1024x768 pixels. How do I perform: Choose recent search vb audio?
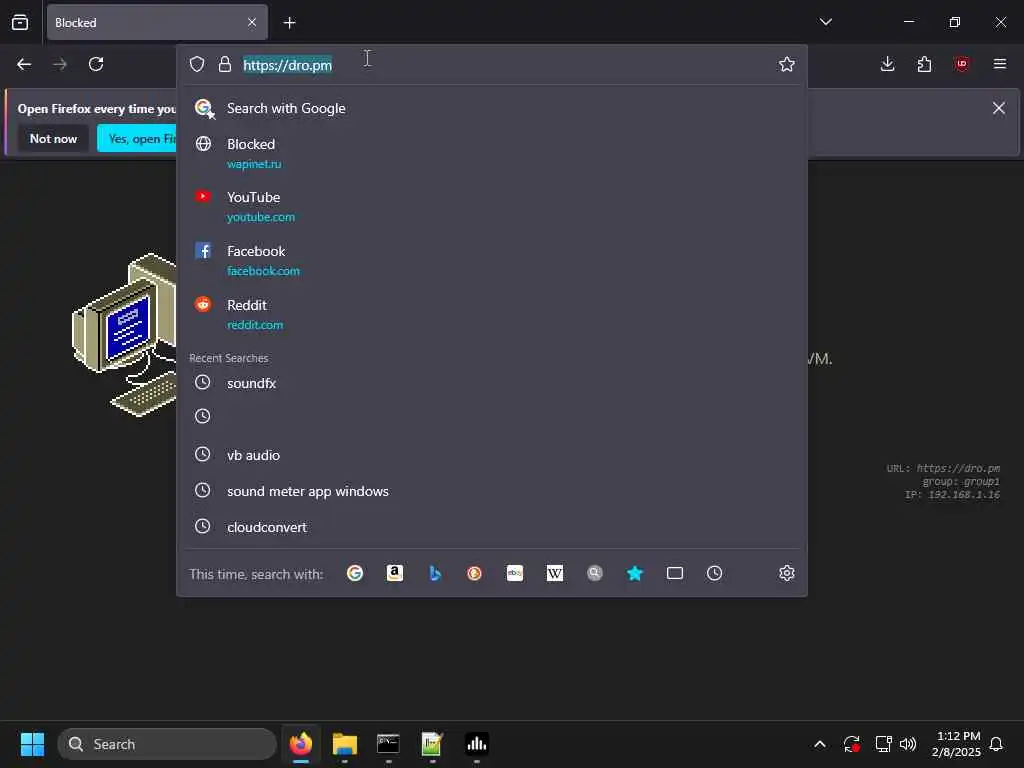[x=492, y=455]
